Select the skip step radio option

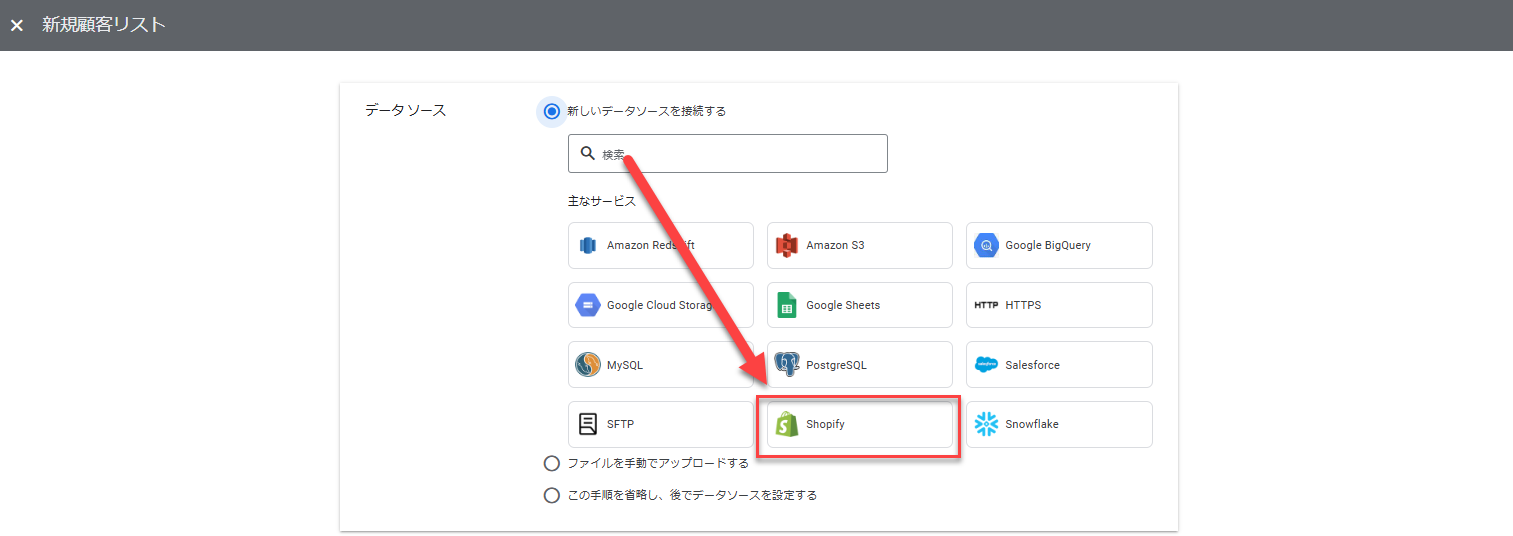[x=551, y=495]
